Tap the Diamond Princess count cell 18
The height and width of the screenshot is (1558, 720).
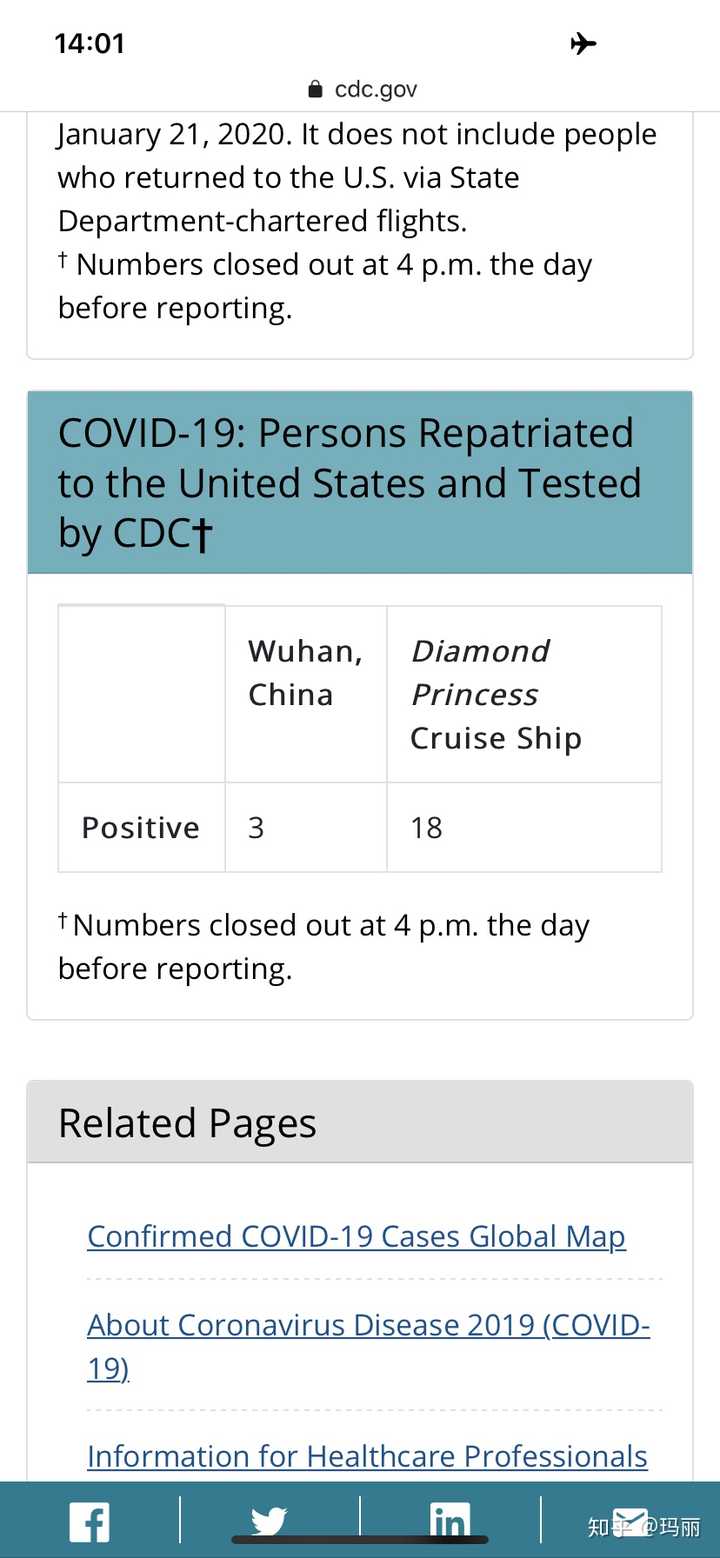click(427, 828)
